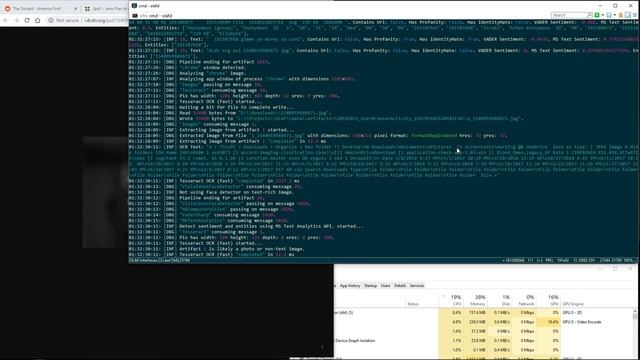Click the ConEmu title bar icon
Screen dimensions: 640x360
click(134, 6)
